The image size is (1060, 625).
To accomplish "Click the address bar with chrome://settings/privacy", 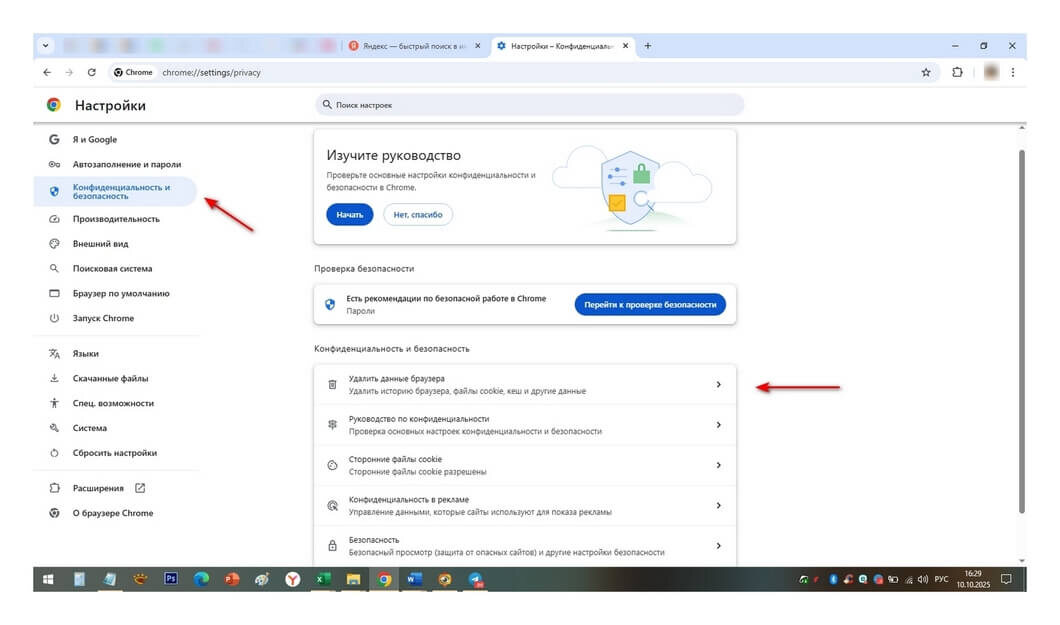I will [x=211, y=72].
